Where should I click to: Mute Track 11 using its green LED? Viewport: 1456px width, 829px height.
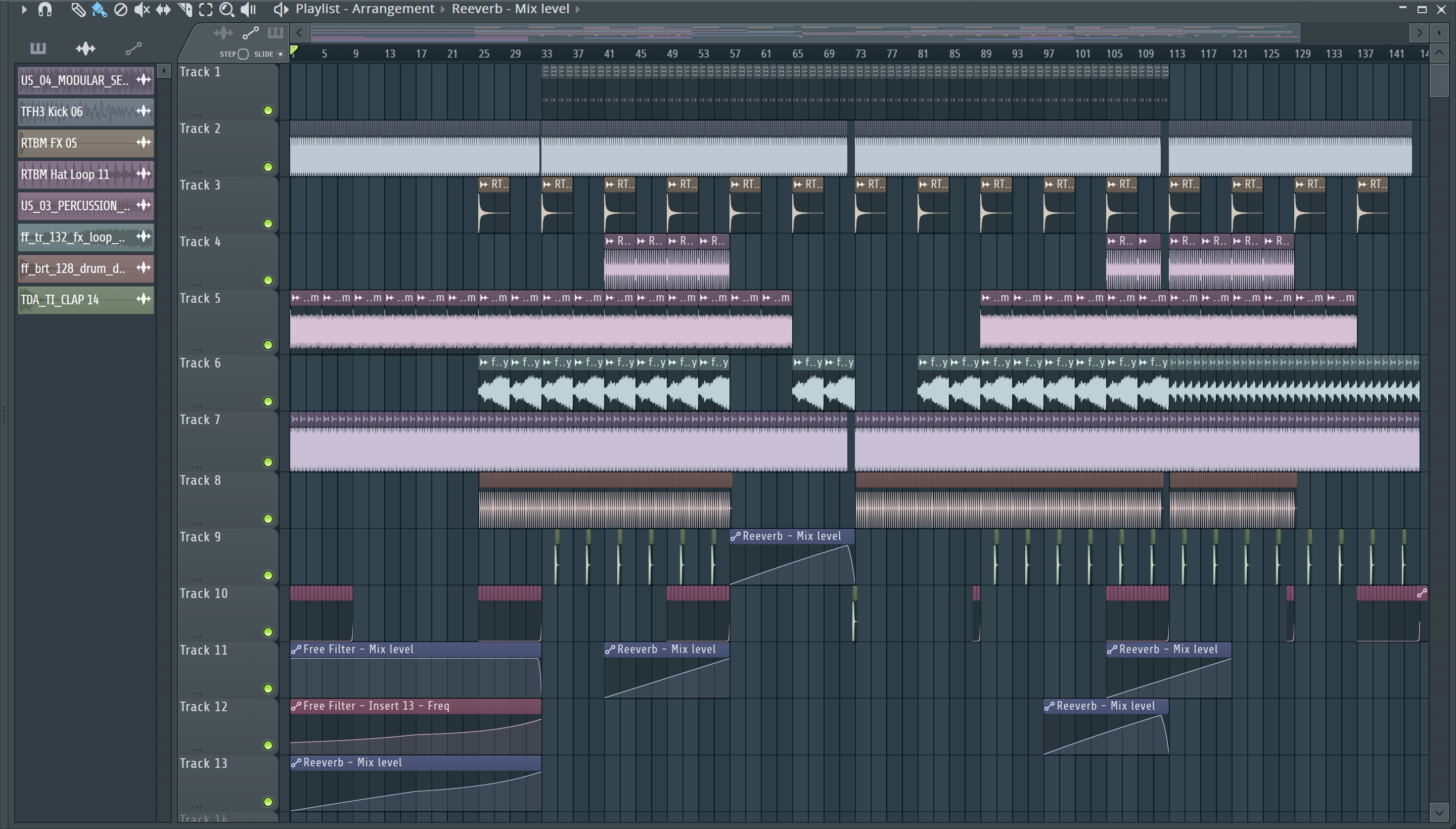pos(268,689)
